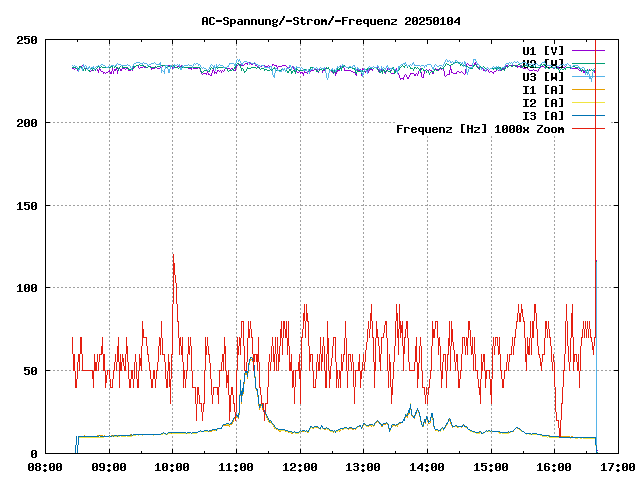Select the I3 [A] legend entry
640x480 pixels.
(543, 115)
